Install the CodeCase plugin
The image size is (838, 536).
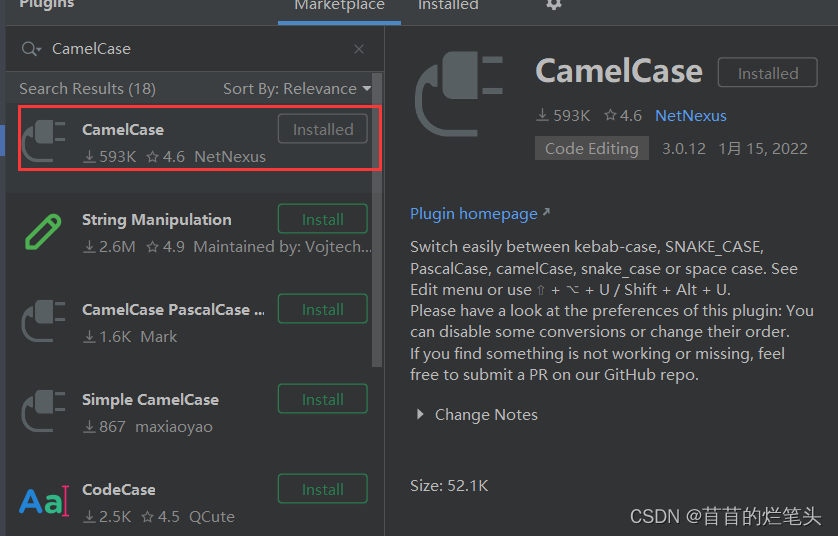[323, 489]
